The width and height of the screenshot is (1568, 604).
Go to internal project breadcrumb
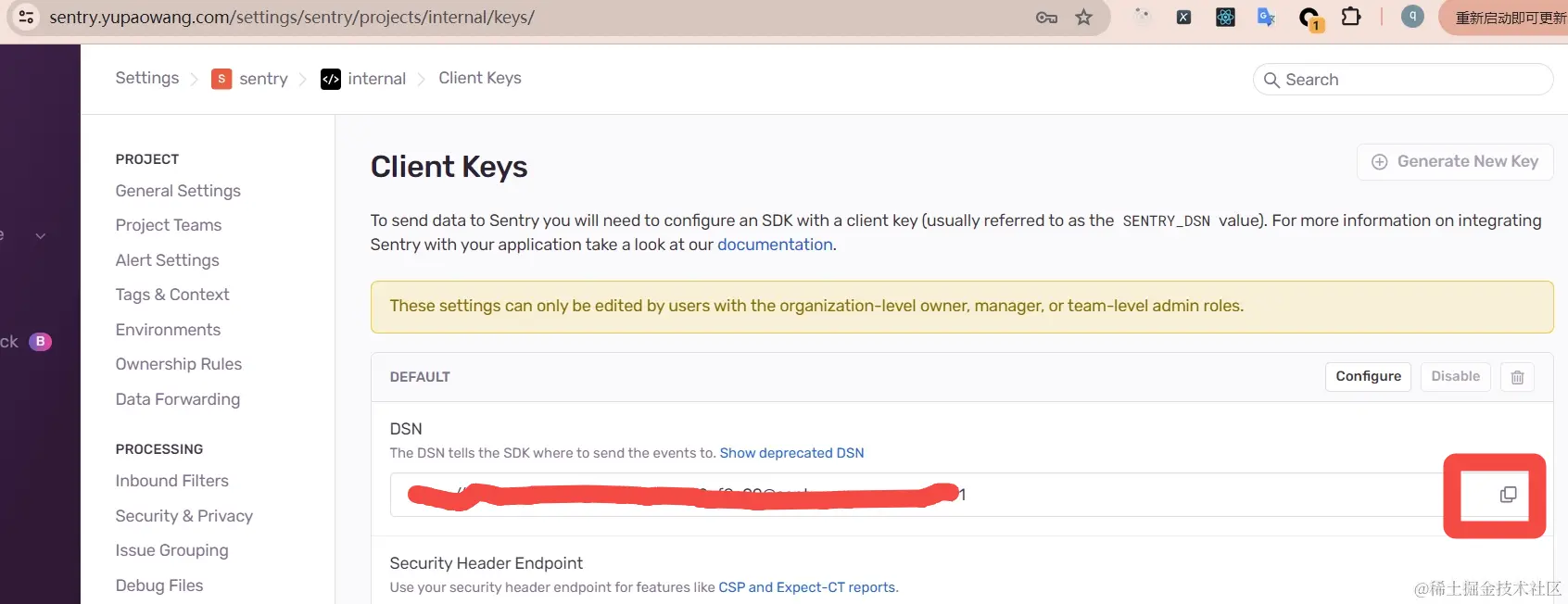[x=376, y=79]
